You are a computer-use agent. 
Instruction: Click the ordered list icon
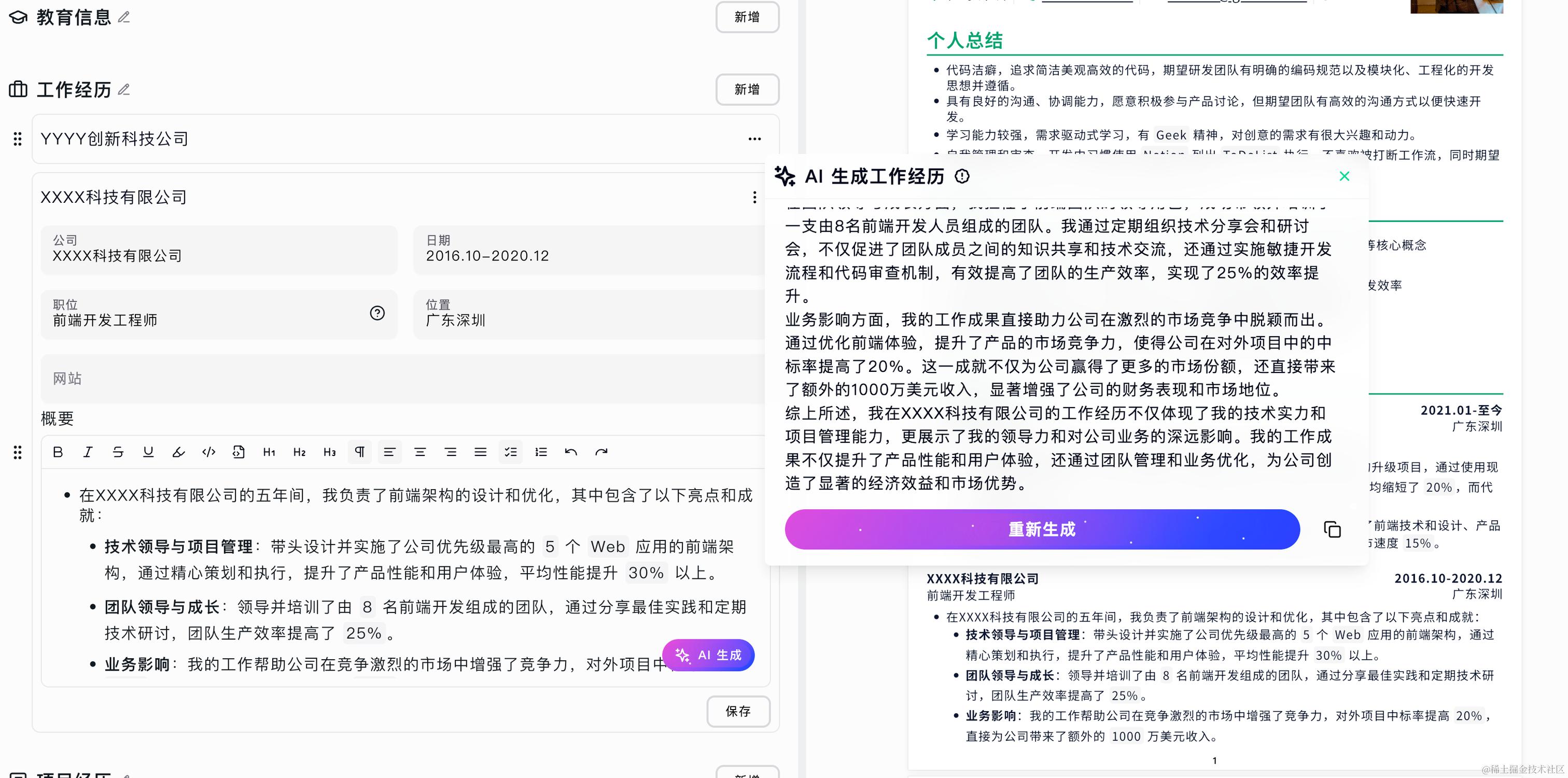click(x=540, y=452)
